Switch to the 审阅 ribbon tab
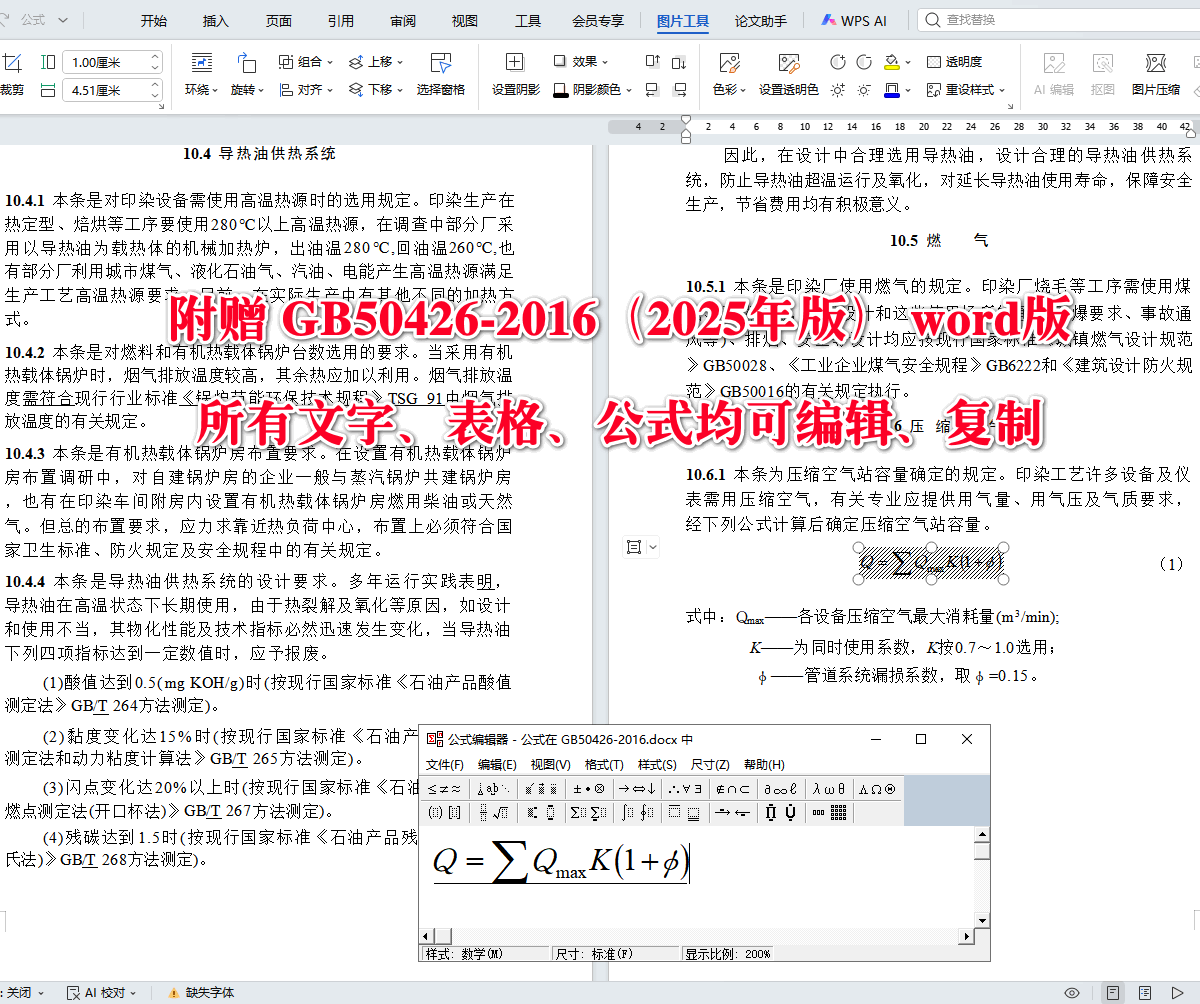This screenshot has height=1004, width=1200. pyautogui.click(x=403, y=20)
